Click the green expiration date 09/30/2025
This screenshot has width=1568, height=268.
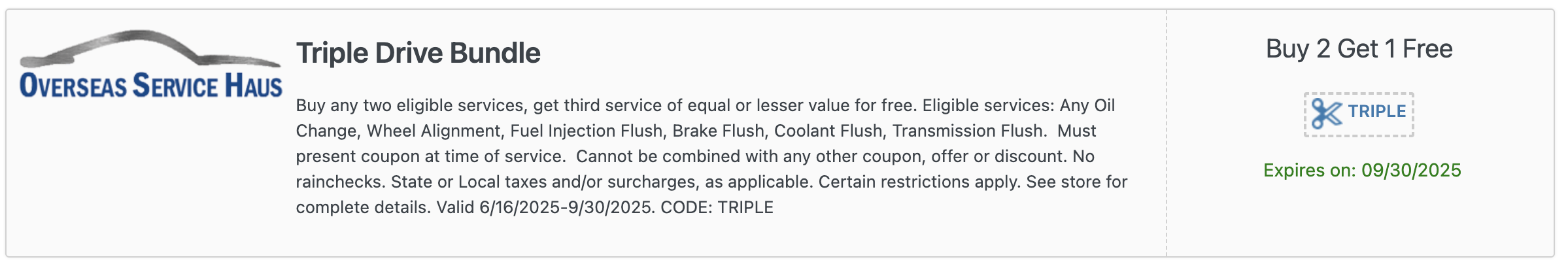point(1411,171)
